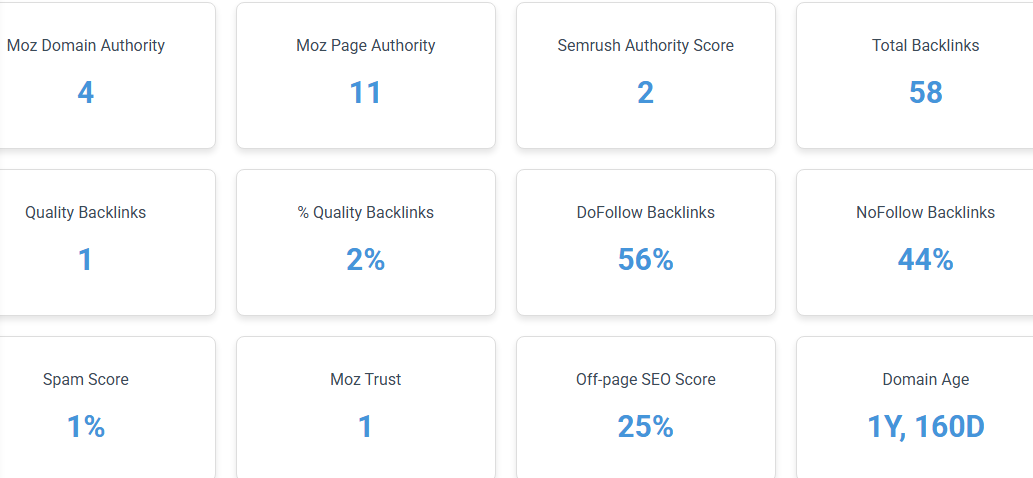
Task: Click the Moz Domain Authority value 4
Action: (x=86, y=93)
